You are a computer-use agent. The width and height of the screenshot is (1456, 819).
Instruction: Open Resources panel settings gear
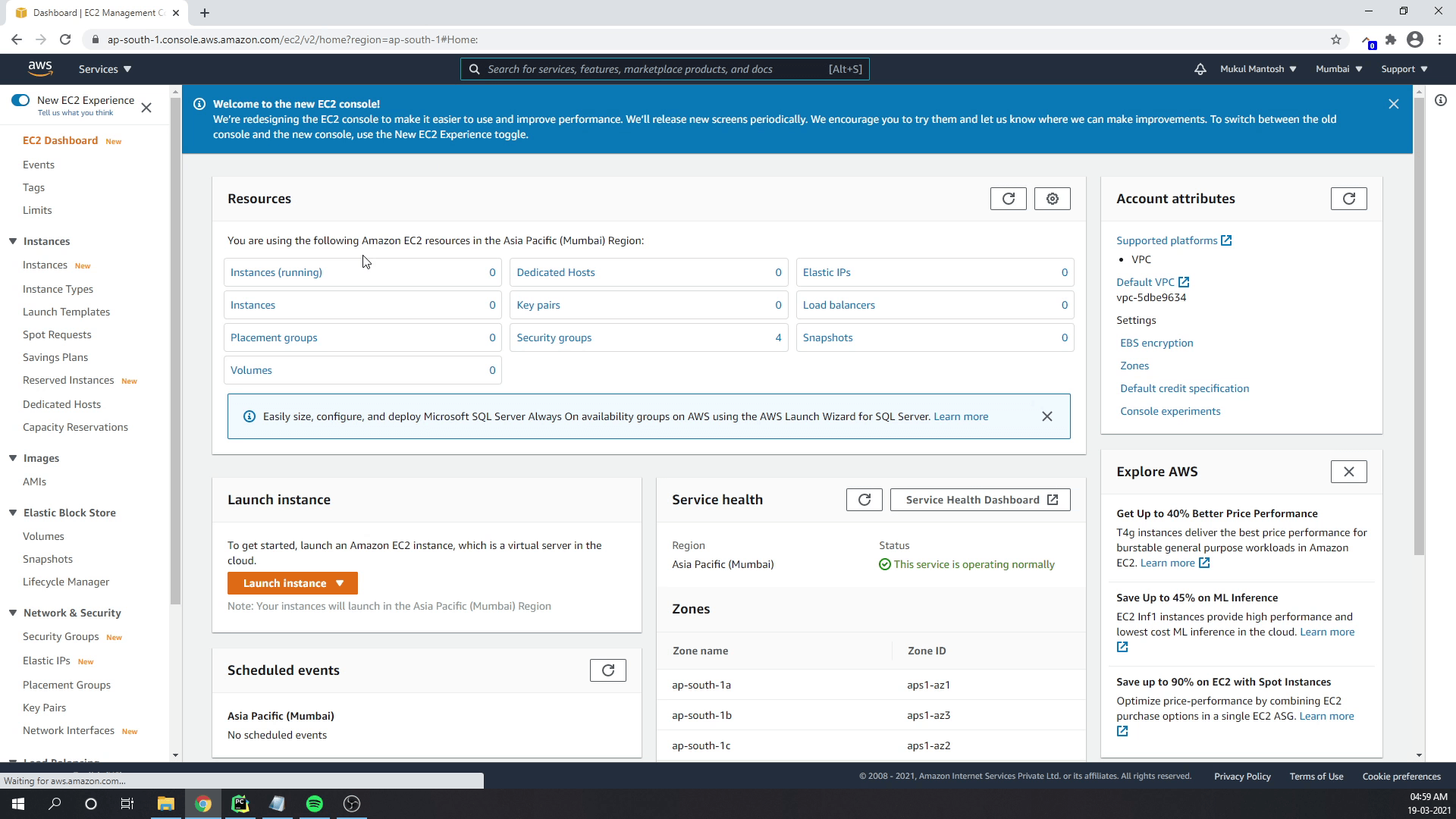tap(1053, 198)
